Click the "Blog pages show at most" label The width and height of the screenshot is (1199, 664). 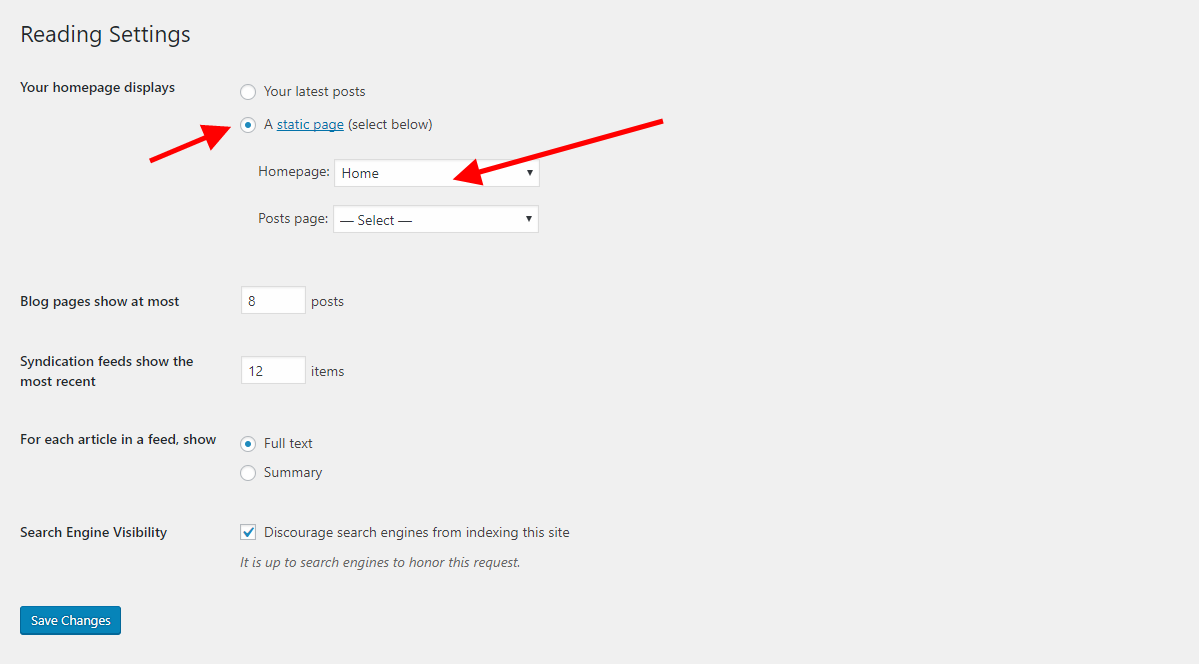click(x=100, y=301)
